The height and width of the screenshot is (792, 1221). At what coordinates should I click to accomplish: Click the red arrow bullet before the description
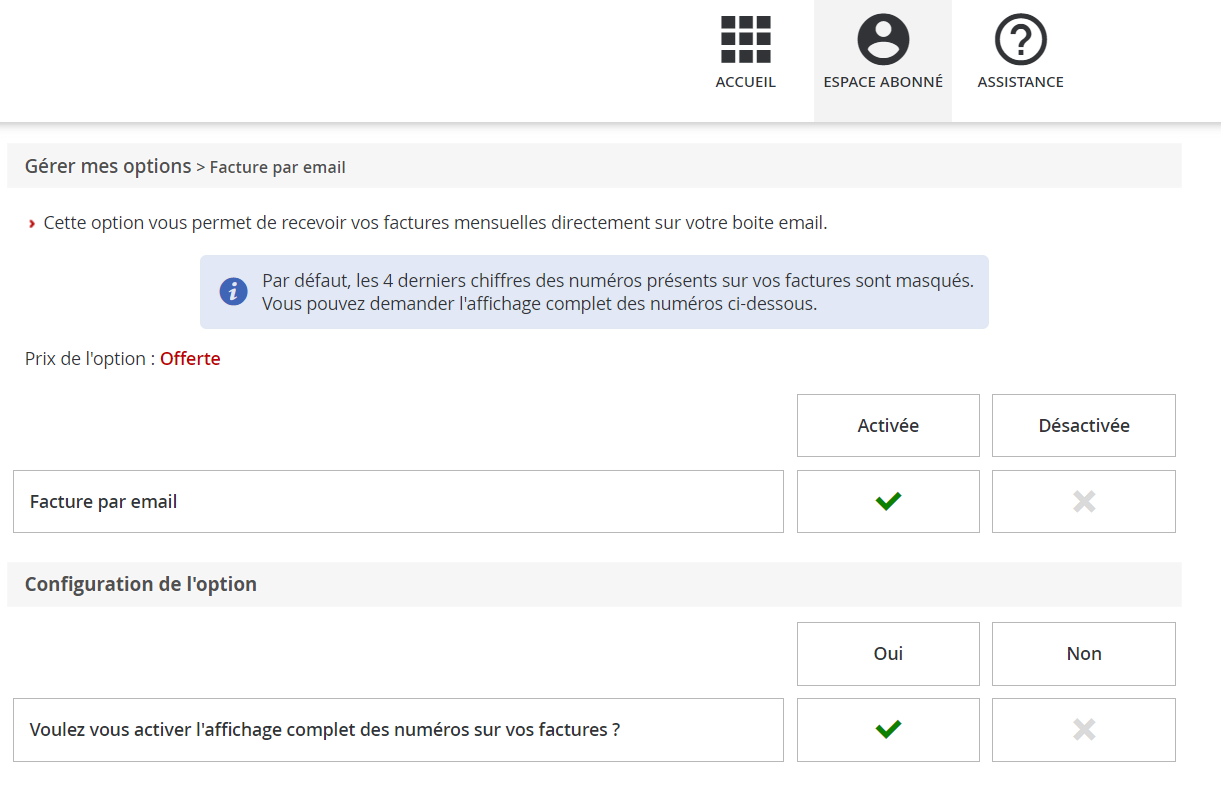tap(32, 223)
